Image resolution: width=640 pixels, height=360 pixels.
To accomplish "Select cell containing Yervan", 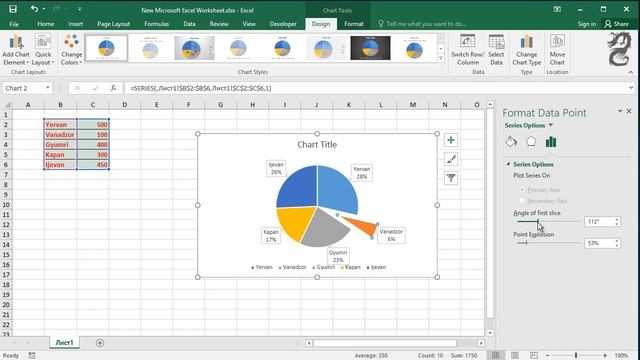I will [60, 124].
